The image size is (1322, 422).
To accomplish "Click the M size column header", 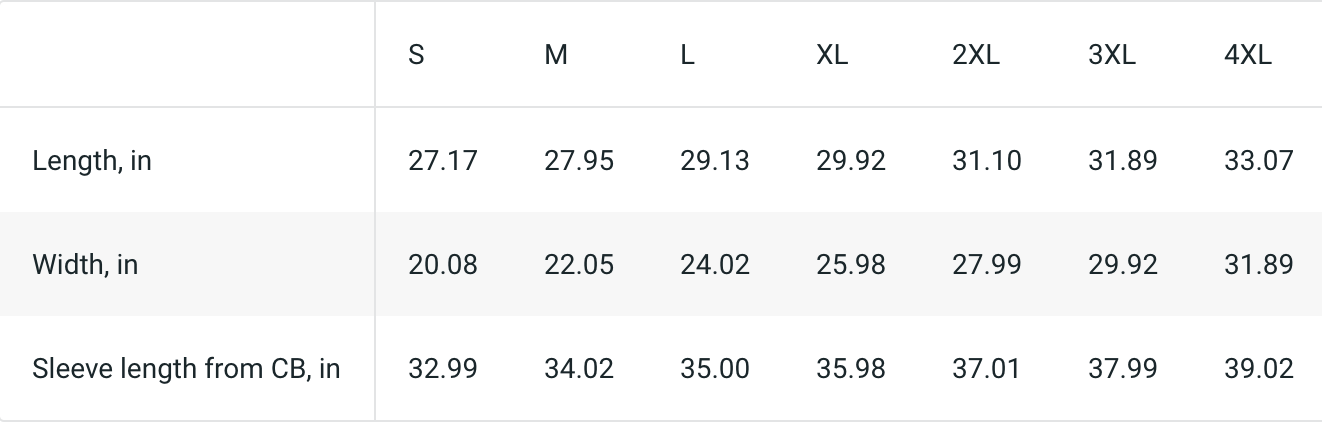I will pyautogui.click(x=556, y=55).
